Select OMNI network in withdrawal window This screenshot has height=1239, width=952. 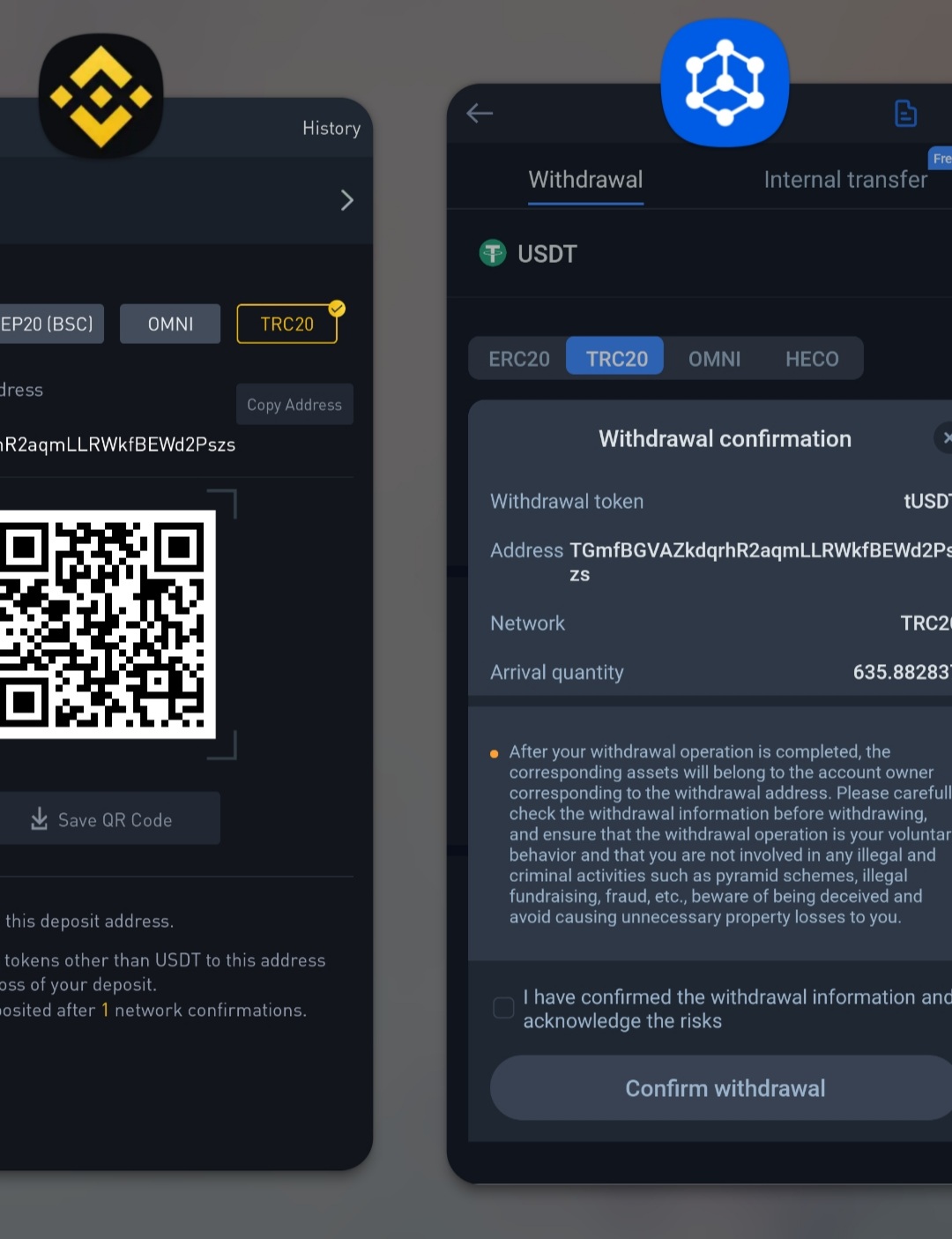pyautogui.click(x=714, y=359)
